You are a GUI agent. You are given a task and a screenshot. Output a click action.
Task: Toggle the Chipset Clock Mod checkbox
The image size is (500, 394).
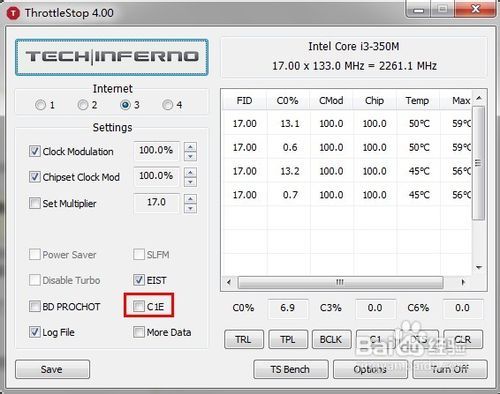coord(35,177)
